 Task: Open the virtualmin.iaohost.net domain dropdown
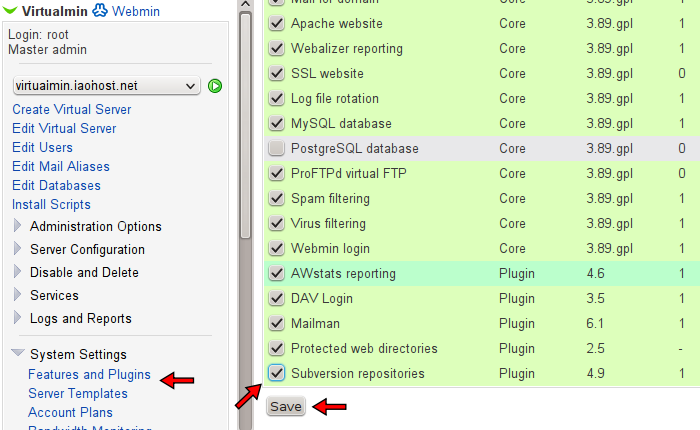click(x=106, y=86)
